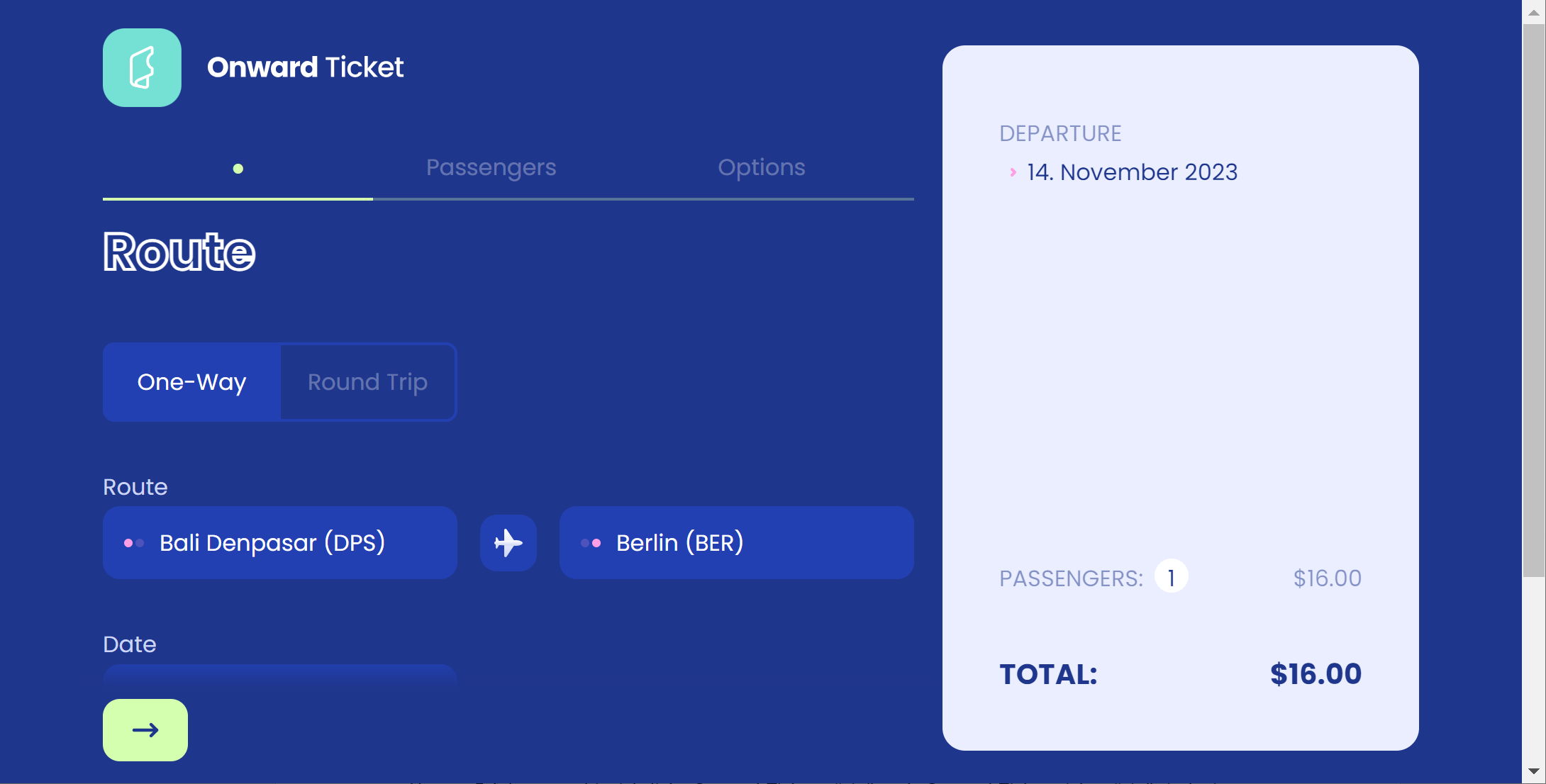Click the airplane swap icon between airports
This screenshot has width=1546, height=784.
click(508, 543)
